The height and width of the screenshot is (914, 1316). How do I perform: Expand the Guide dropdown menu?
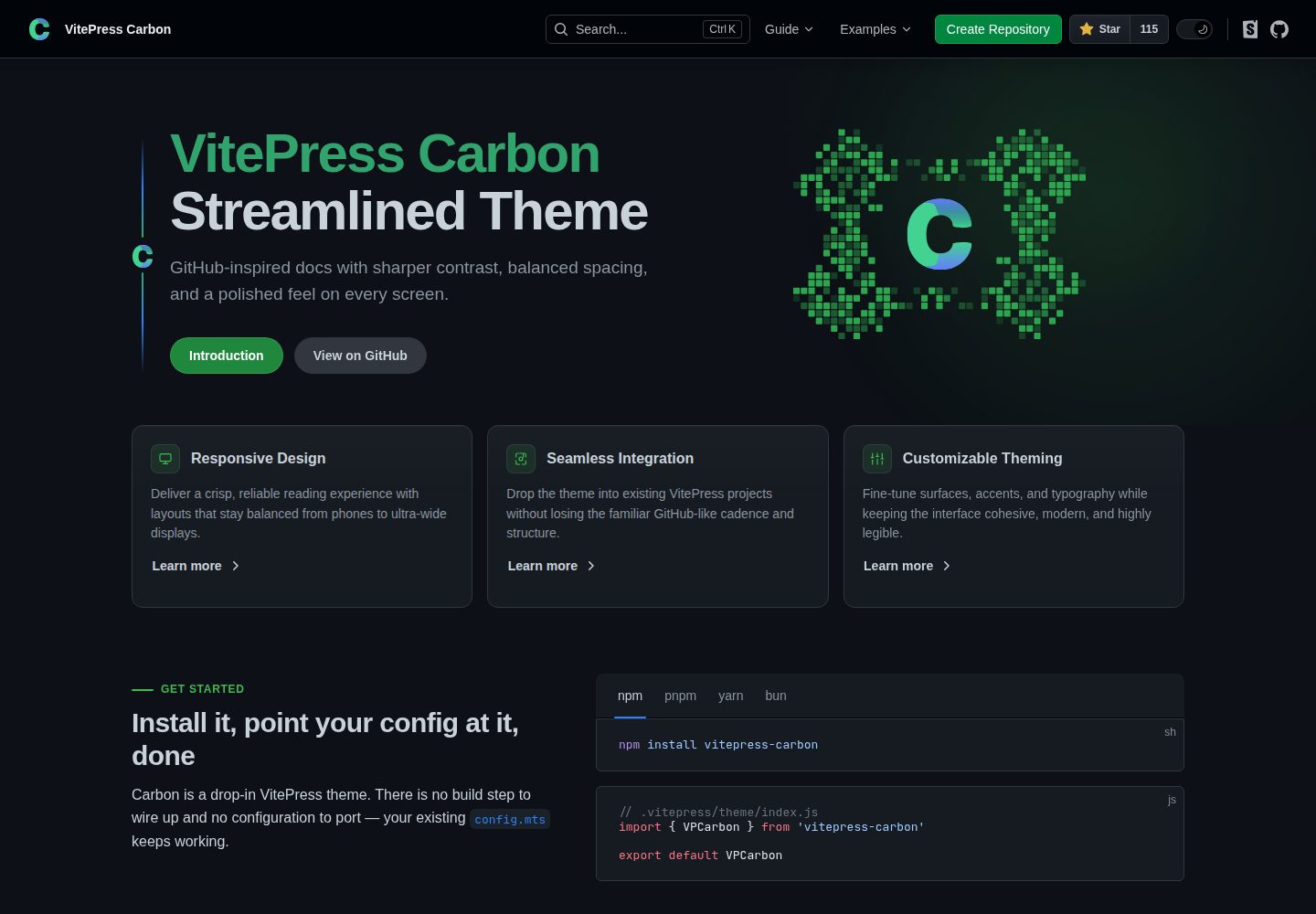[789, 29]
